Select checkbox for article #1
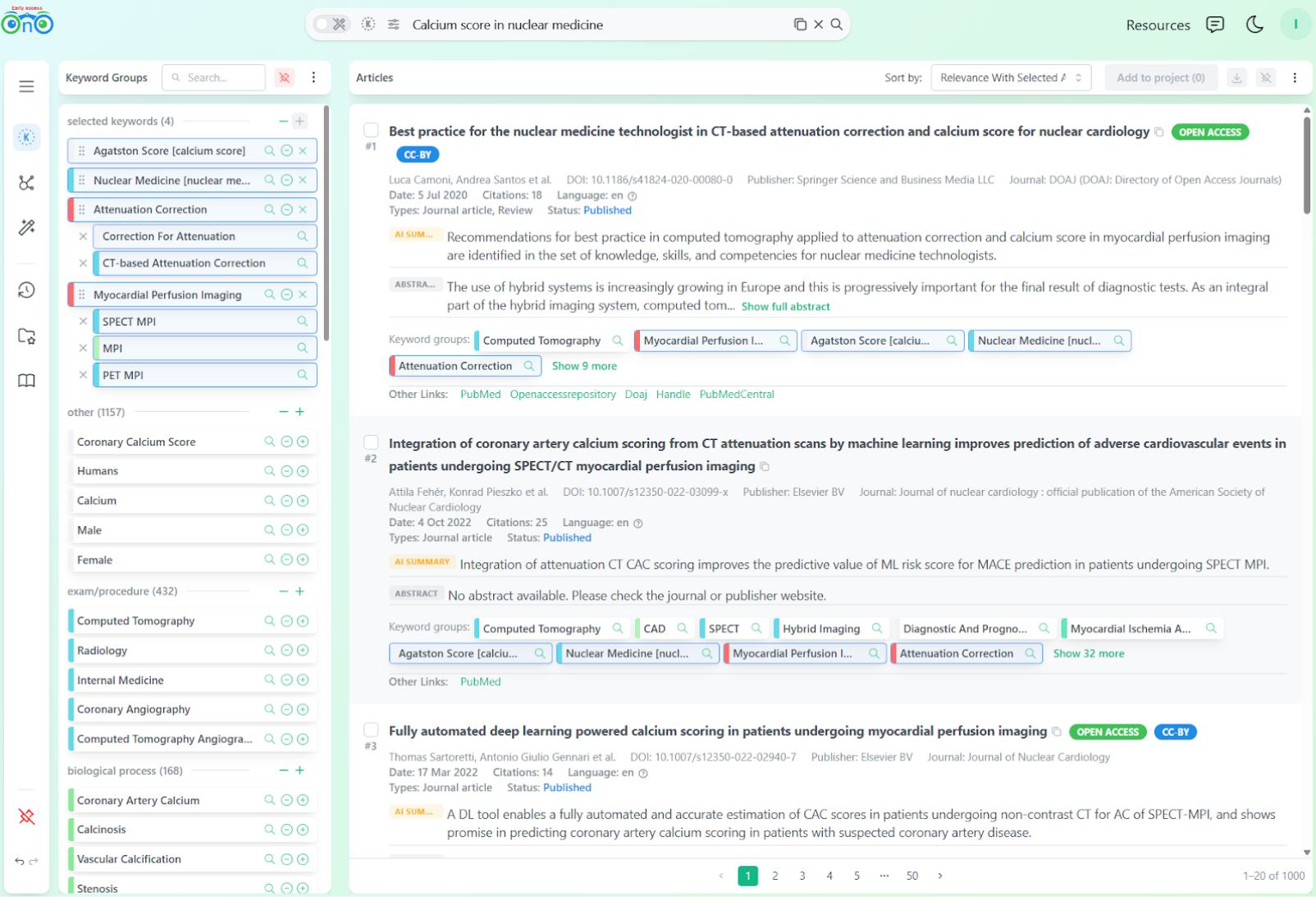This screenshot has width=1316, height=897. [x=371, y=130]
